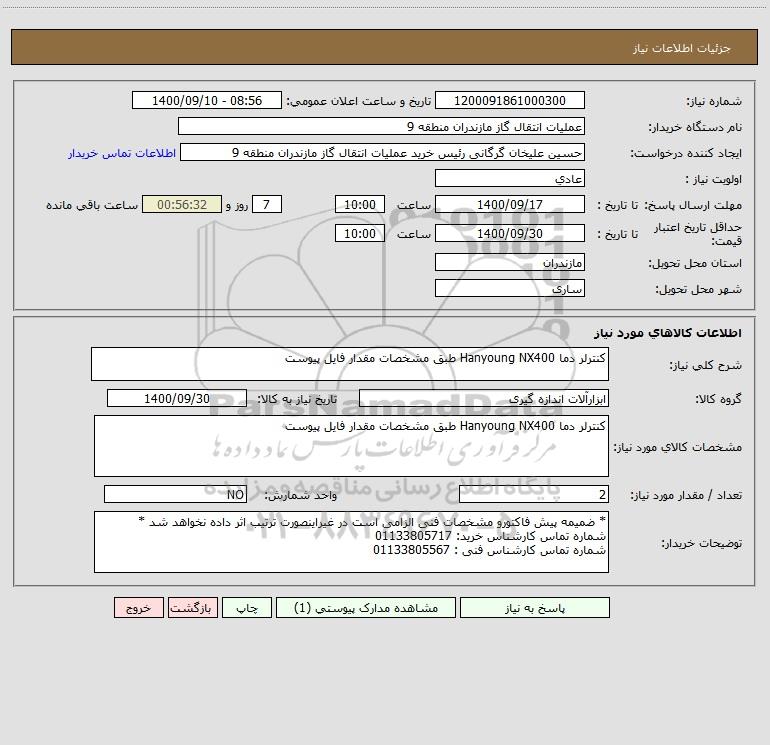Click the 'پاسخ به نیاز' button

click(x=535, y=608)
